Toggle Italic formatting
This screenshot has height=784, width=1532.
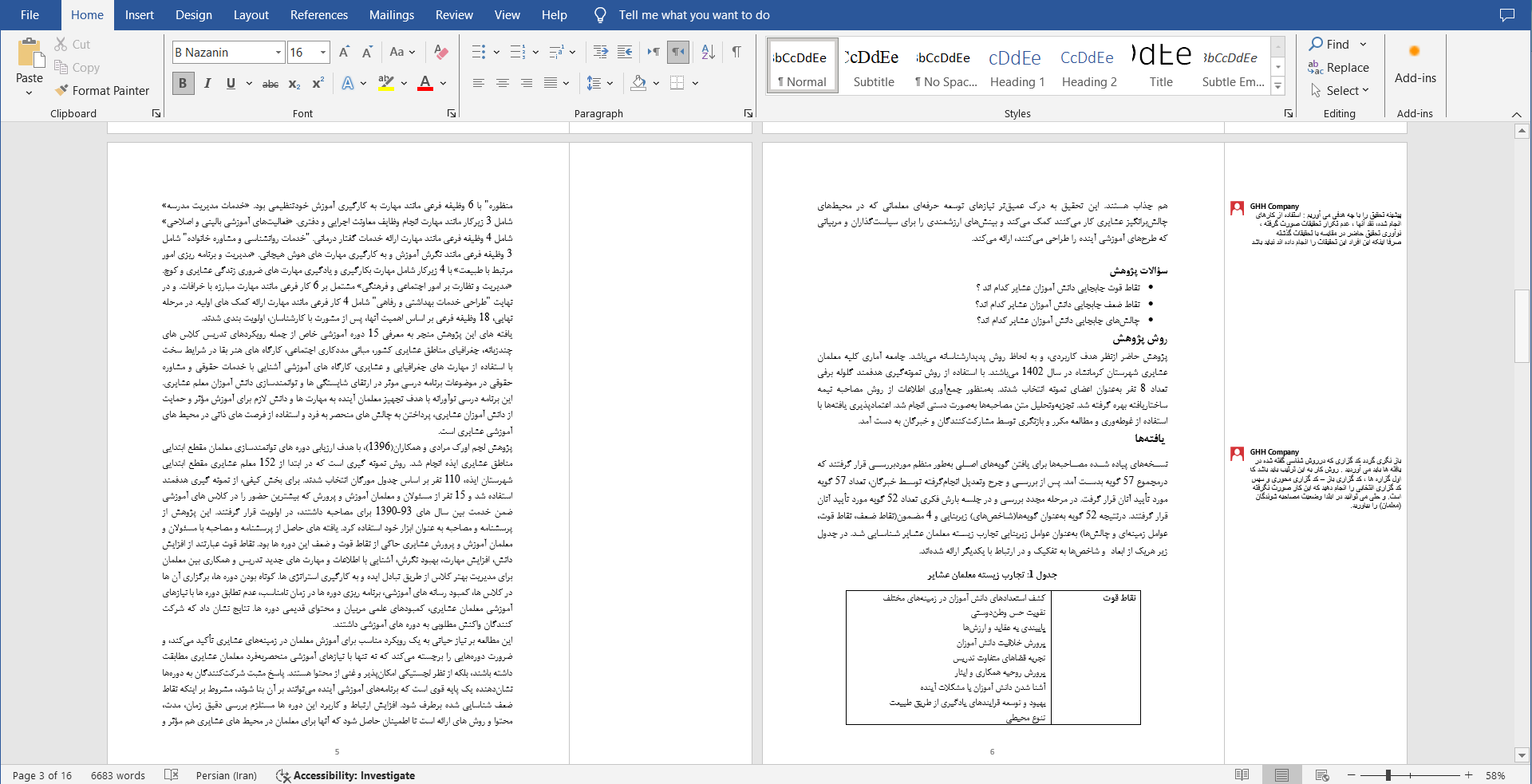[207, 83]
